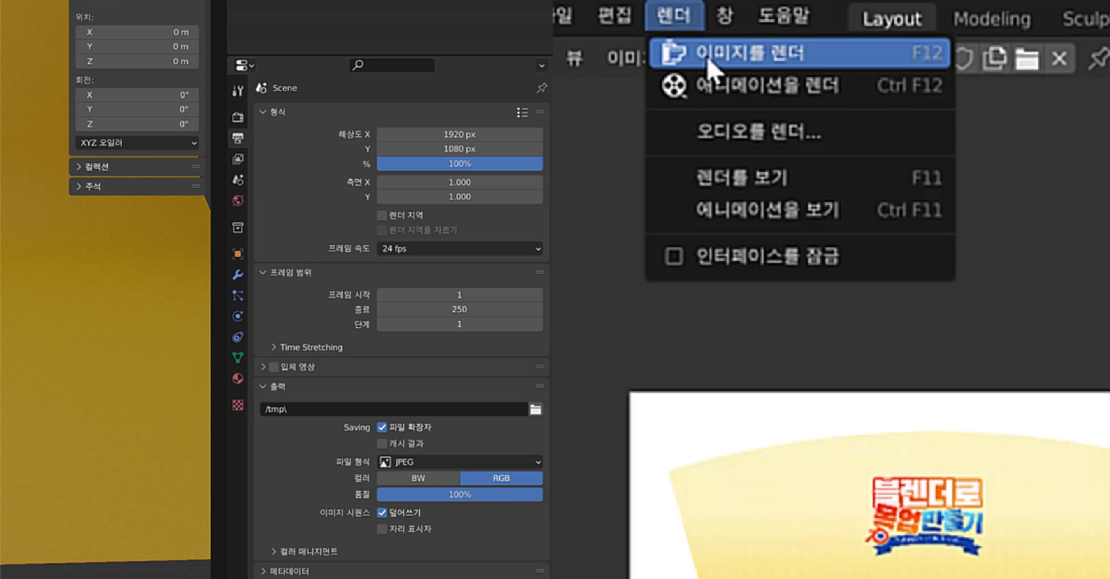The width and height of the screenshot is (1110, 579).
Task: Open the Particles properties tab
Action: pyautogui.click(x=238, y=295)
